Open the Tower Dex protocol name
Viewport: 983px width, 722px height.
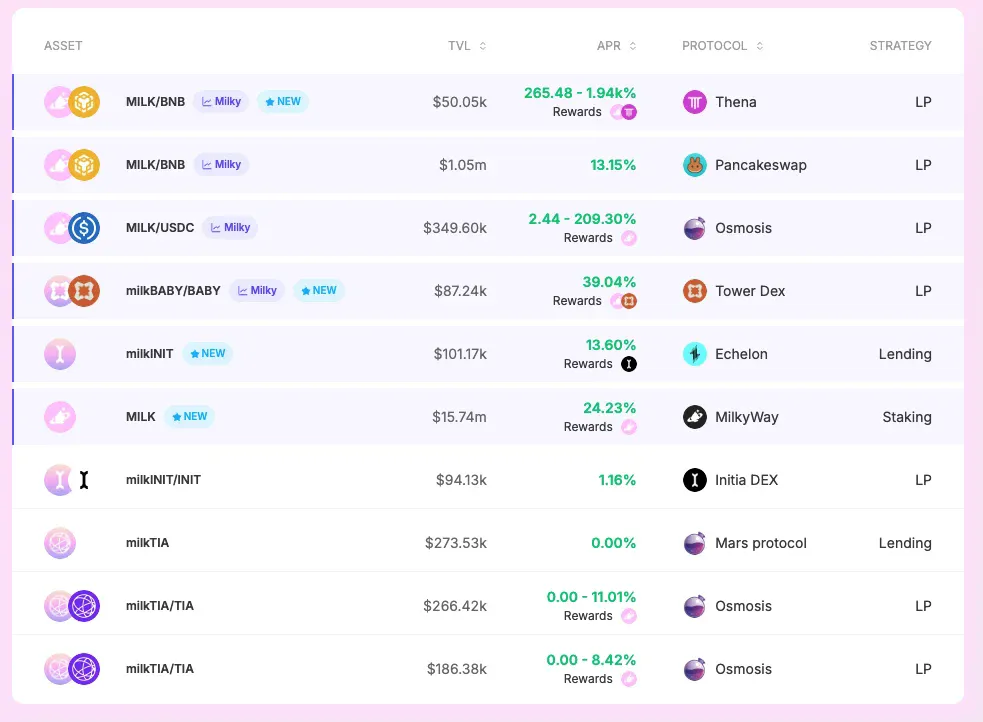(750, 291)
